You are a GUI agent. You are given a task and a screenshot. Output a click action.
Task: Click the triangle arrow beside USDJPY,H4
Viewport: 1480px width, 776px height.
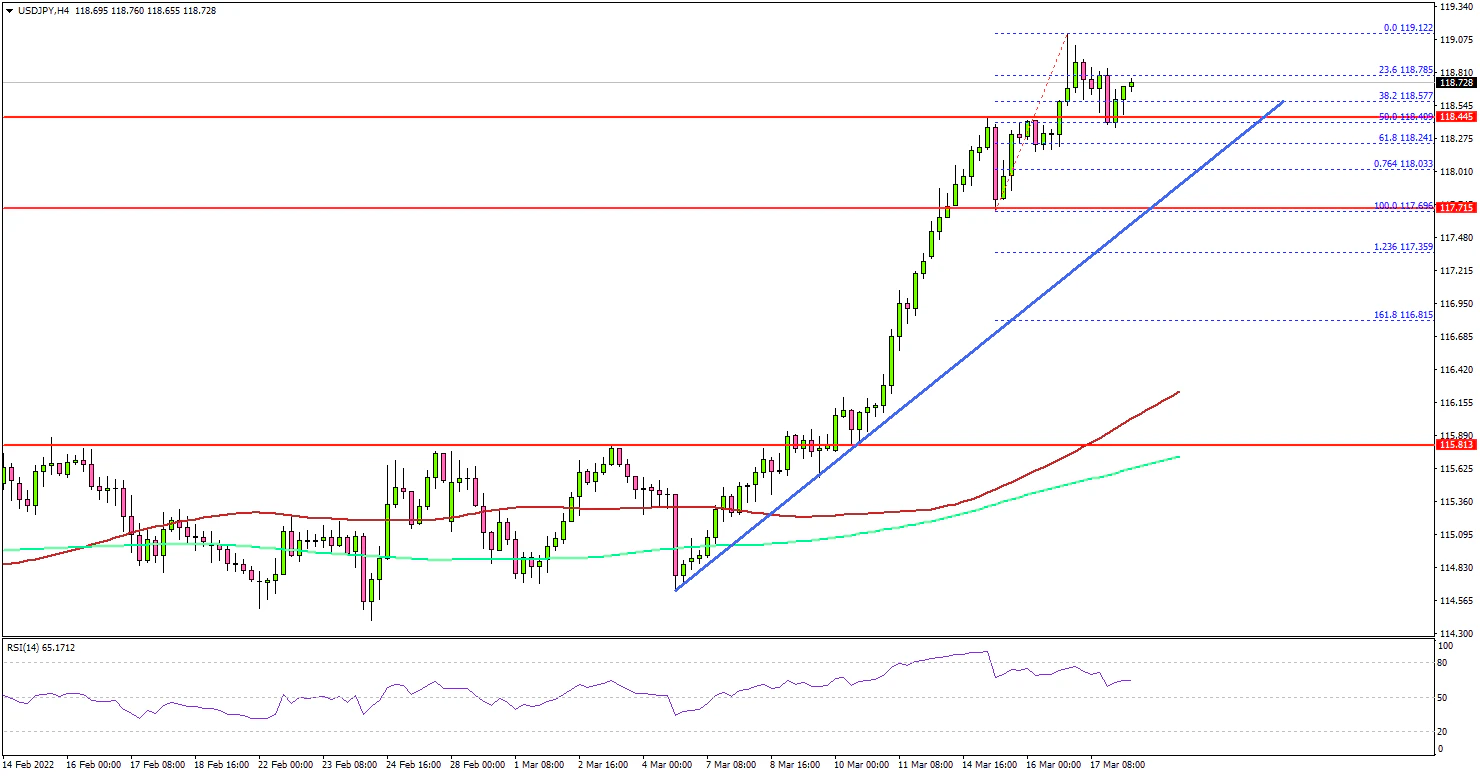[x=8, y=10]
